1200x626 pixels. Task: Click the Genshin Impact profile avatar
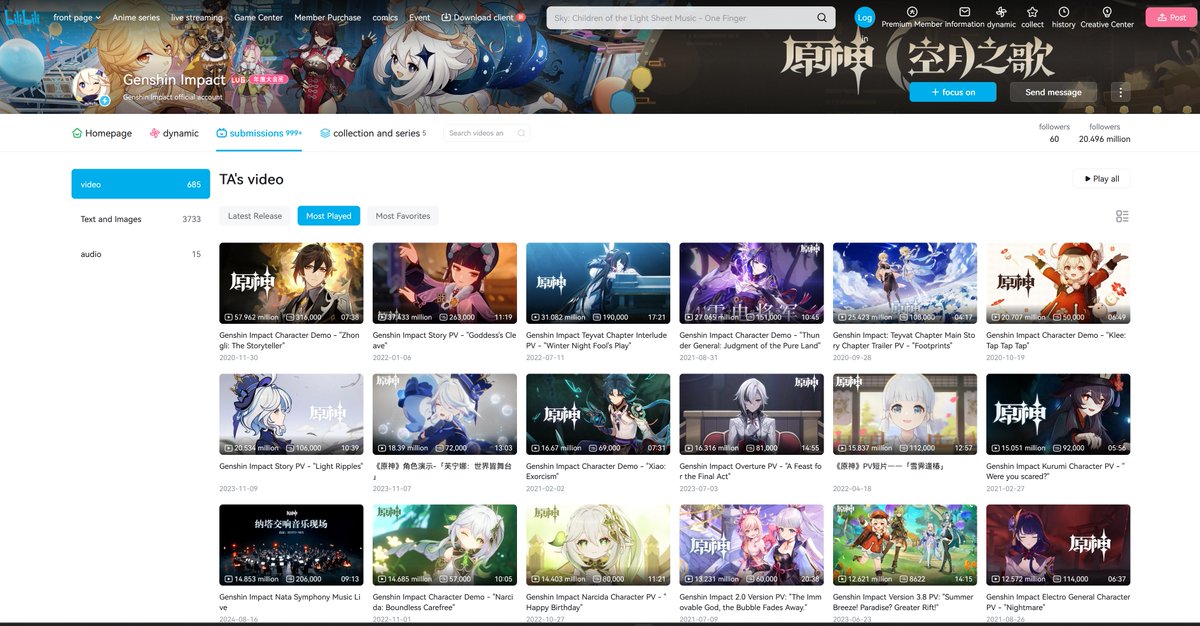pyautogui.click(x=91, y=88)
